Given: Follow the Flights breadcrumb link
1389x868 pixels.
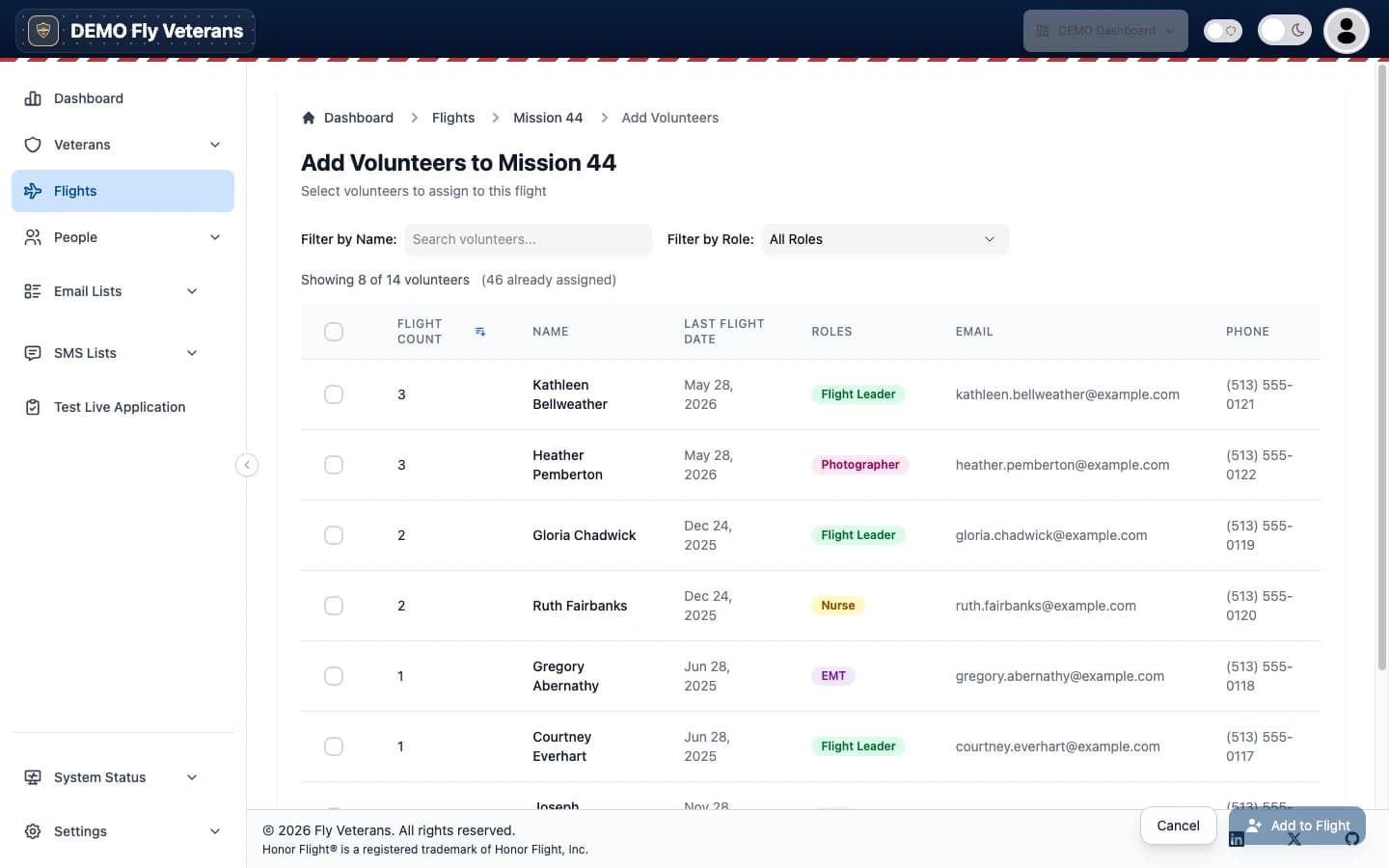Looking at the screenshot, I should (453, 118).
